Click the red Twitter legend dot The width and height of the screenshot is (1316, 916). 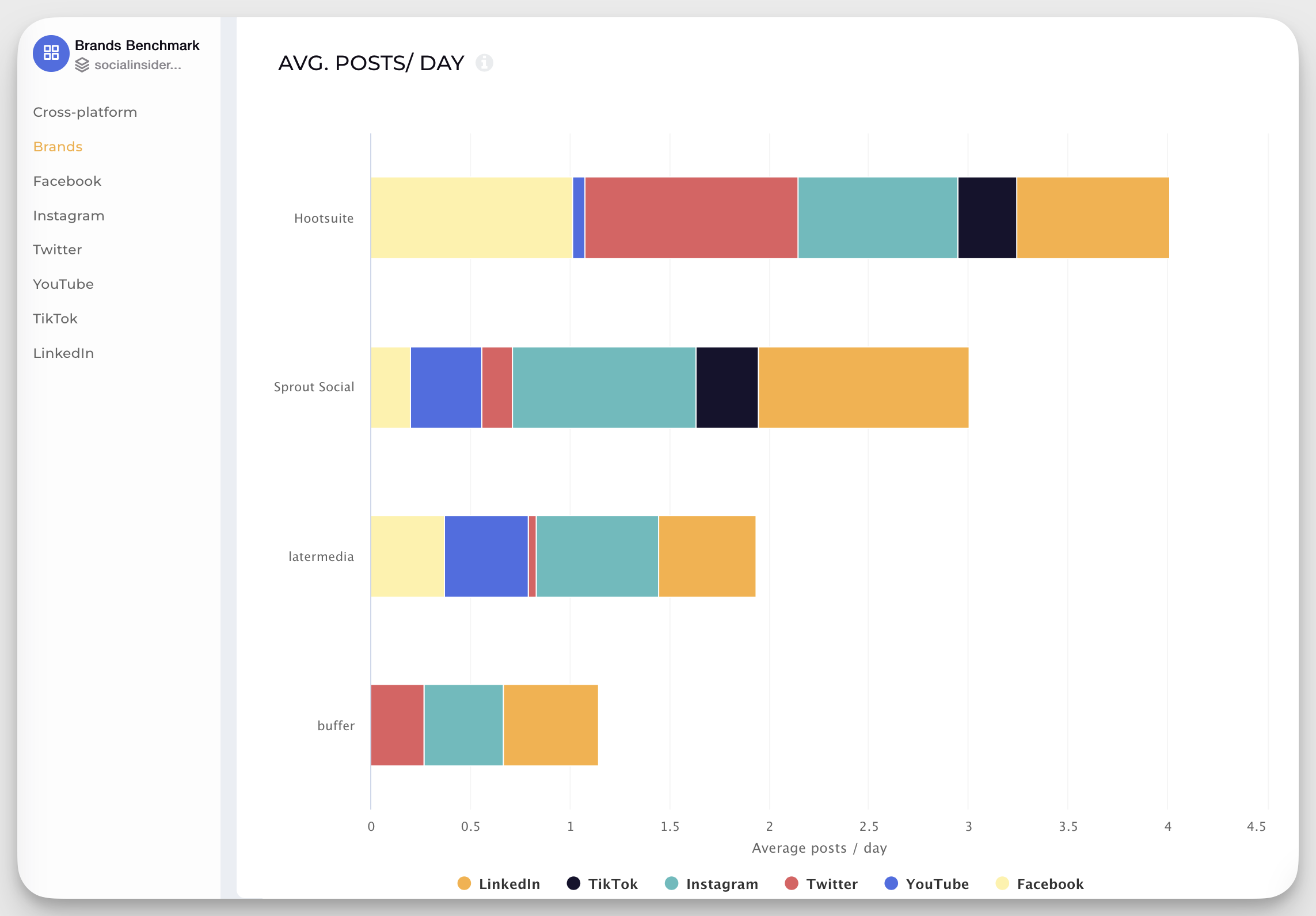pyautogui.click(x=792, y=883)
